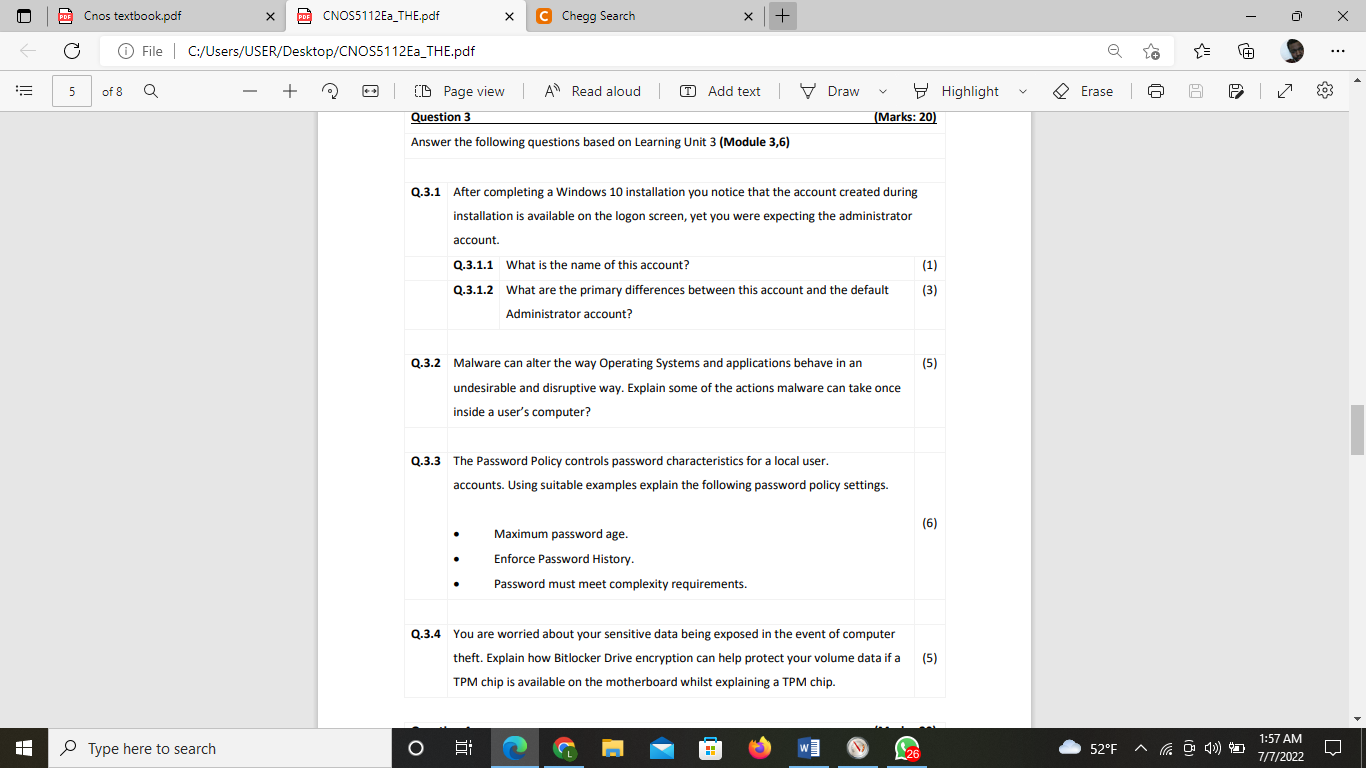Viewport: 1366px width, 768px height.
Task: Enter full screen PDF mode
Action: pos(1285,91)
